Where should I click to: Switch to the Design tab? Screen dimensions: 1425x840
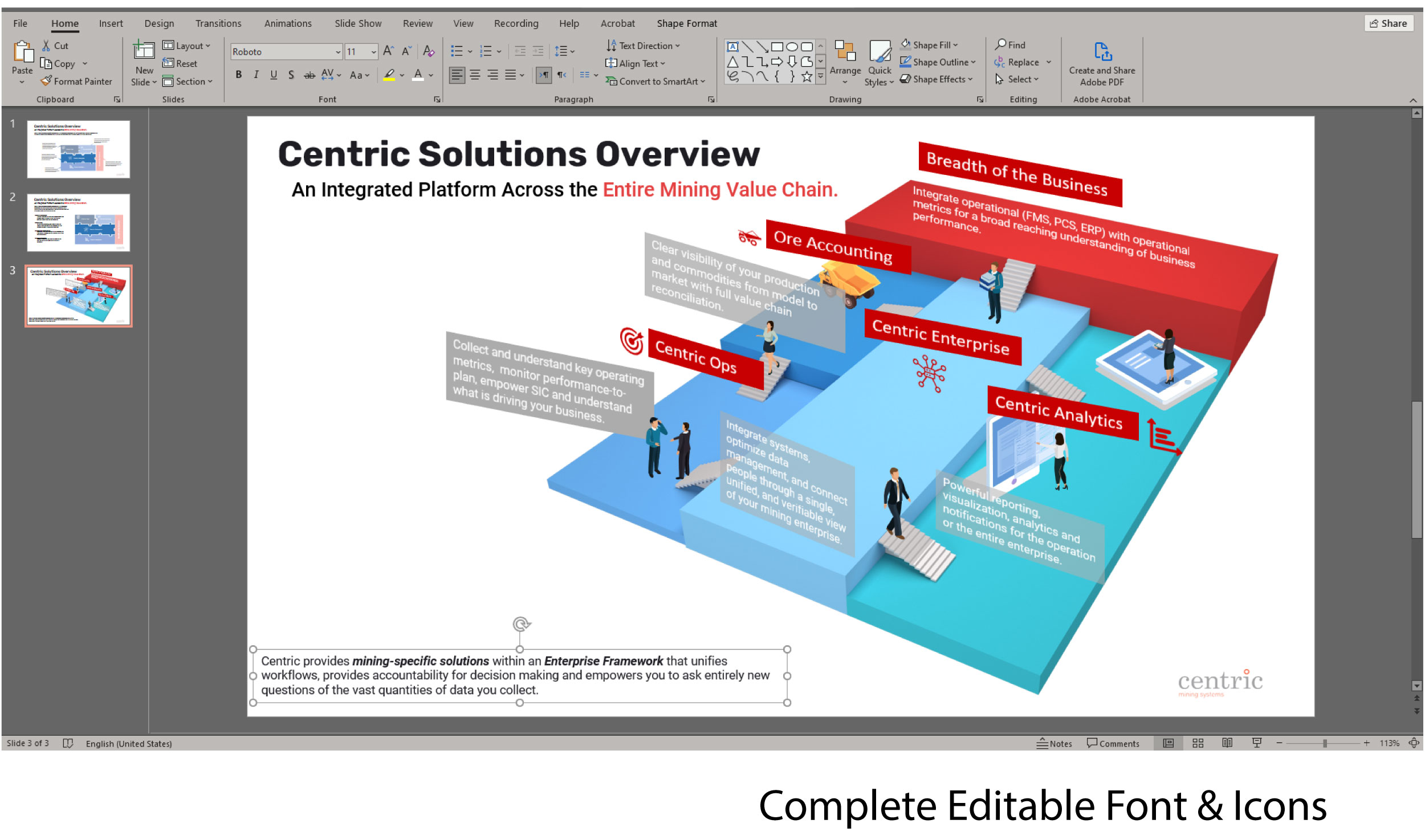point(159,23)
